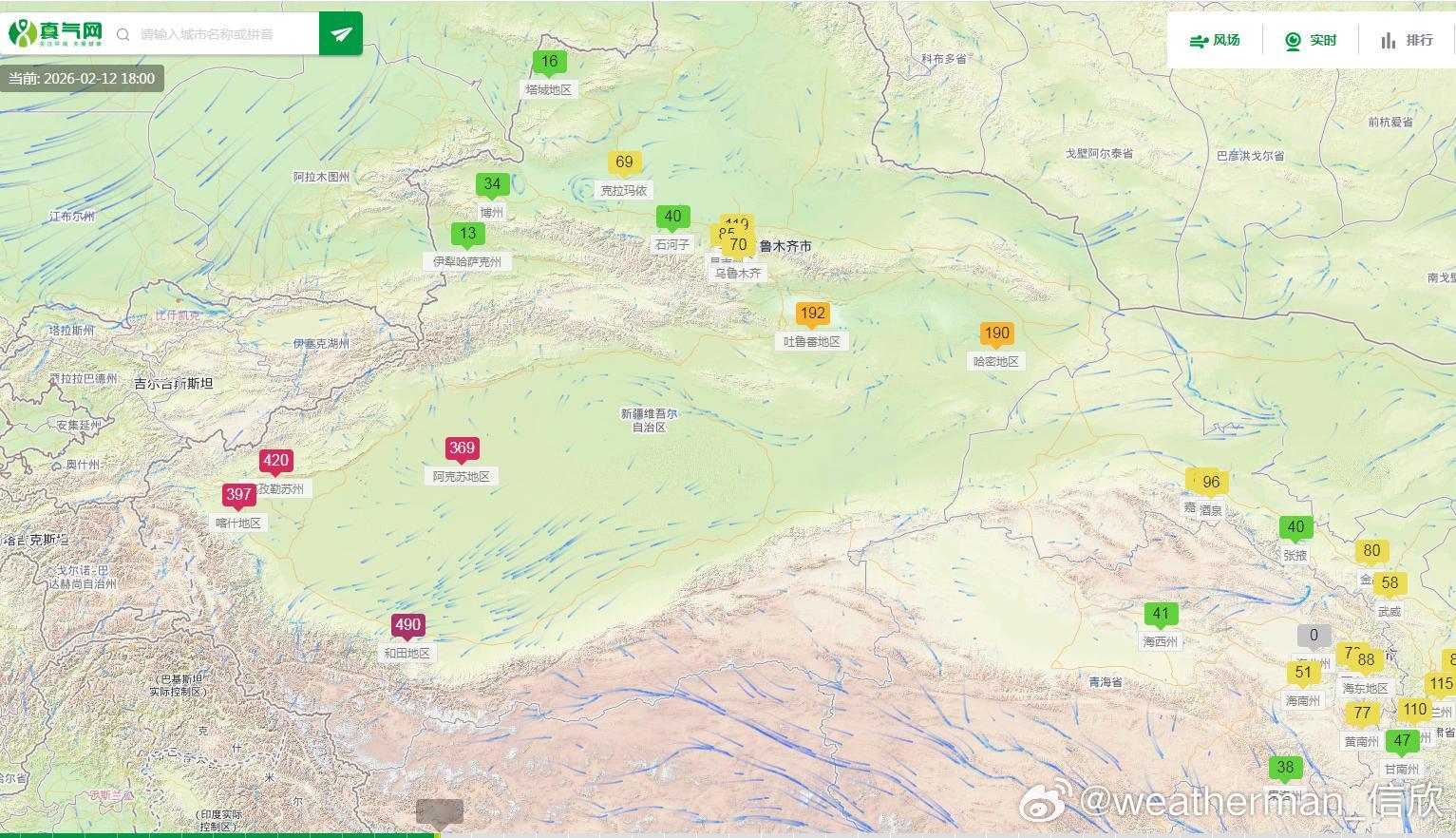Select the 石河子 marker showing 40
This screenshot has height=838, width=1456.
point(672,218)
